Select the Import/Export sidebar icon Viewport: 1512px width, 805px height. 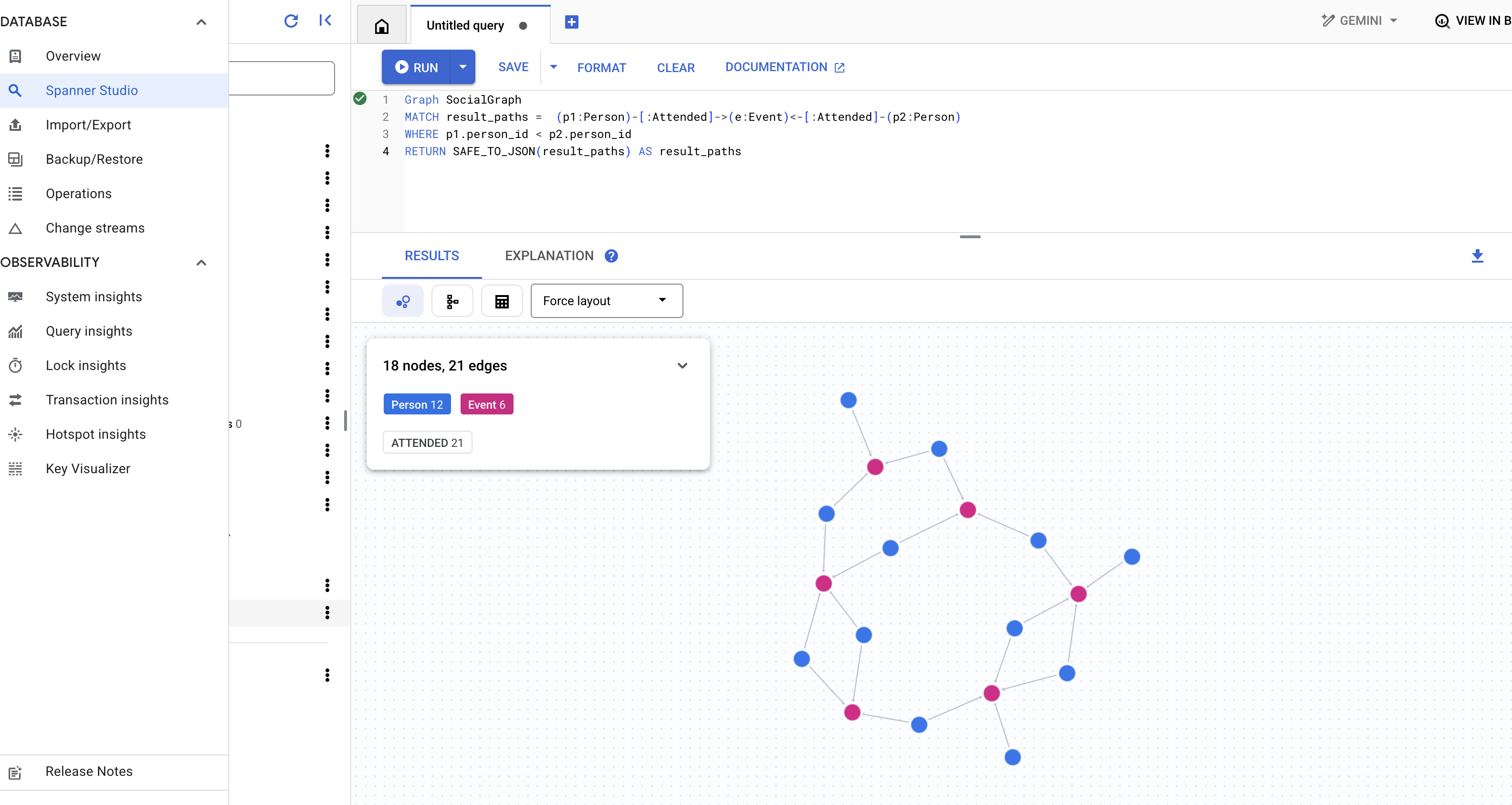(x=15, y=125)
